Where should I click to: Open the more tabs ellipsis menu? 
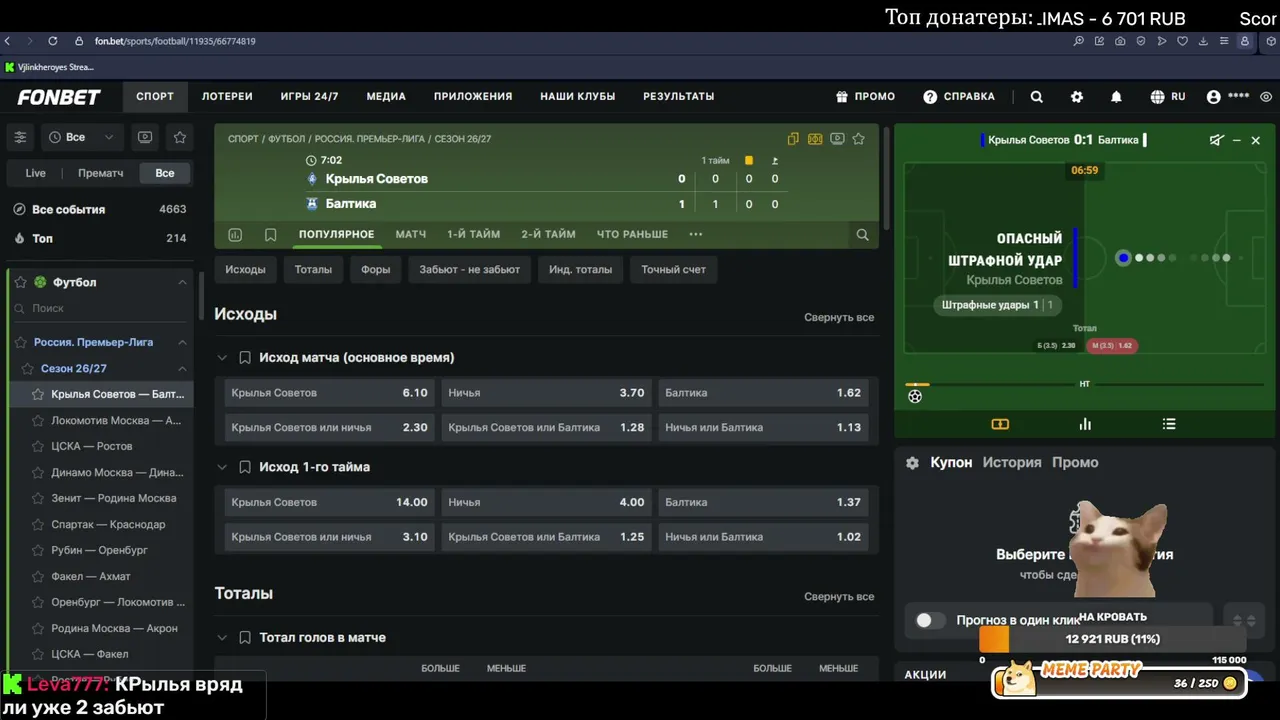pyautogui.click(x=696, y=234)
